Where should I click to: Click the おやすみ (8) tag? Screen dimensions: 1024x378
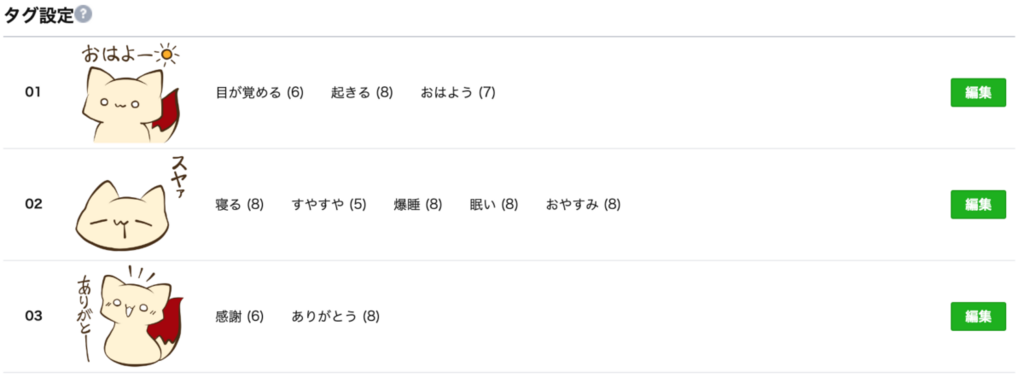(583, 205)
